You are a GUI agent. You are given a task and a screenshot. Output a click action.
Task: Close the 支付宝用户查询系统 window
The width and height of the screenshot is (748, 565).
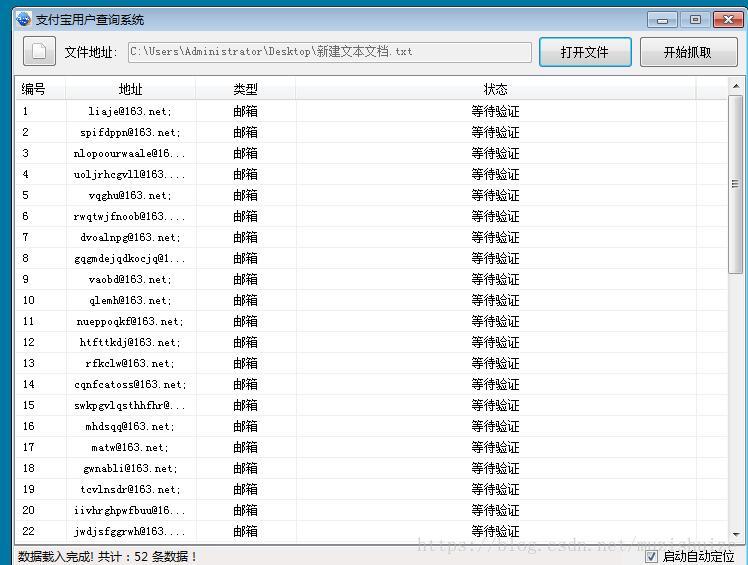point(728,20)
